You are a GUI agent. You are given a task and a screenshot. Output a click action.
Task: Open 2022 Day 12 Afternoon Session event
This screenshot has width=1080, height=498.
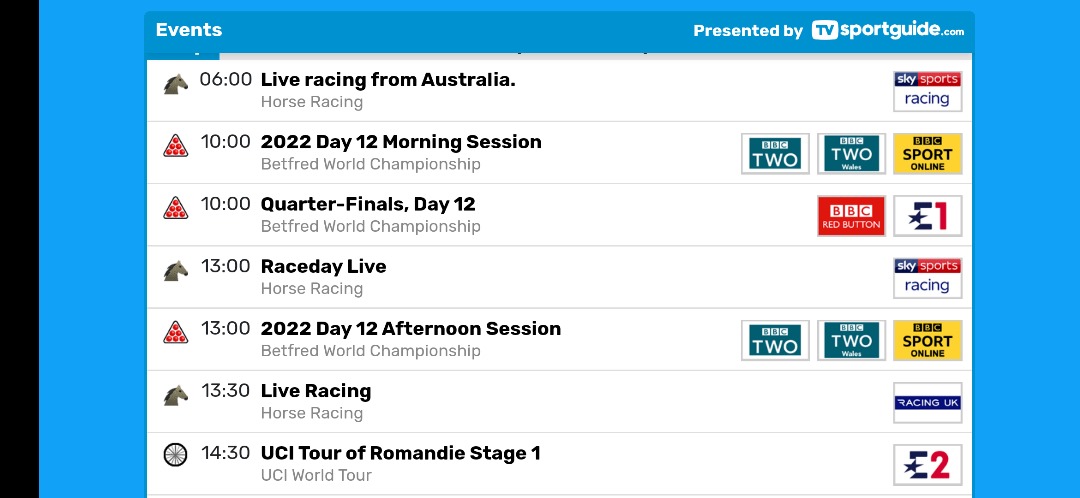click(410, 329)
